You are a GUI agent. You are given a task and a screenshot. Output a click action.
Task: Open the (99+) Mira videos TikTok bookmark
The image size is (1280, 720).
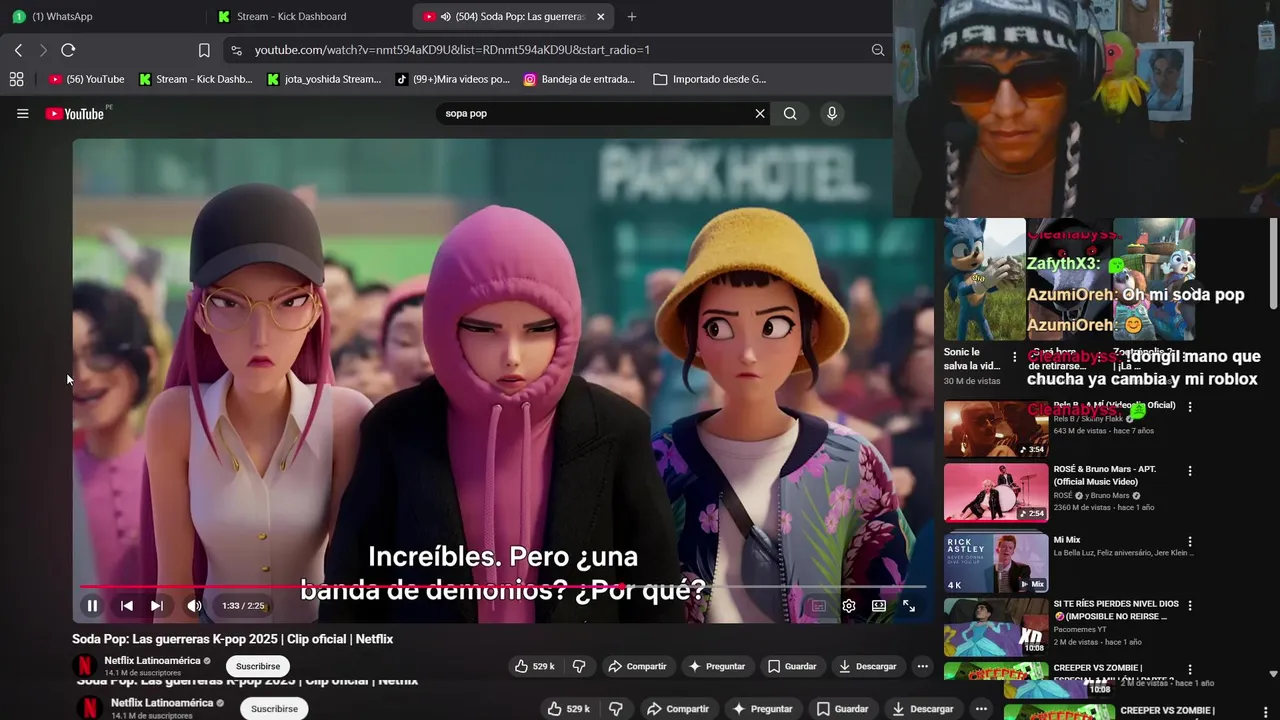[452, 79]
